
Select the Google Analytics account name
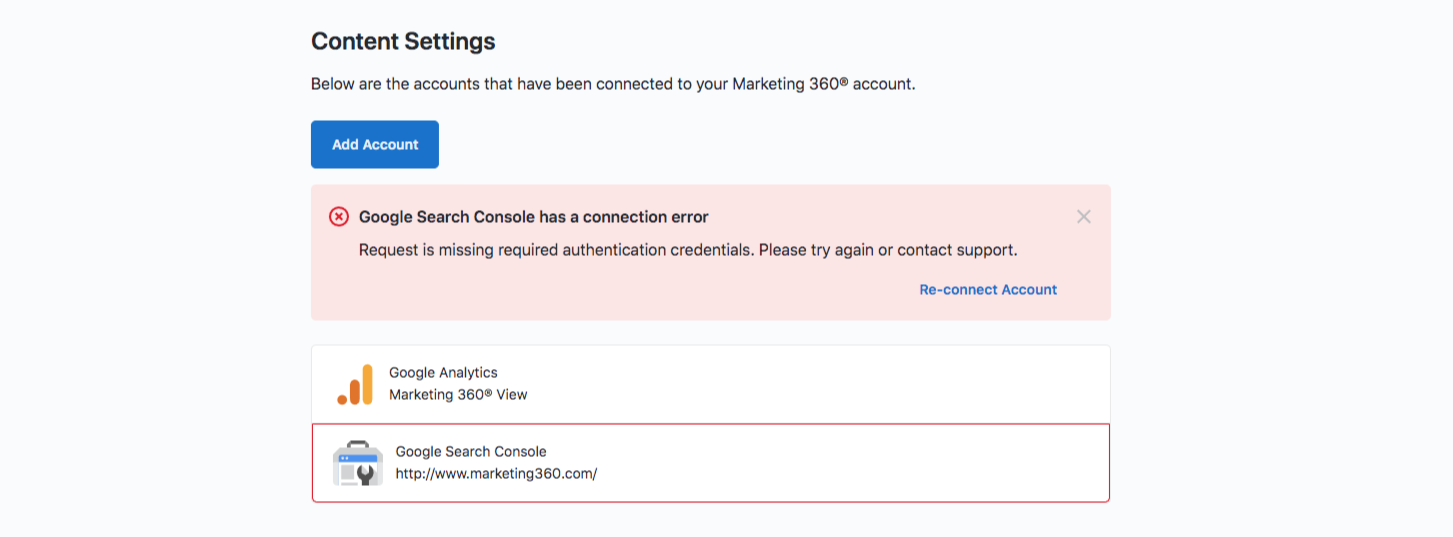tap(443, 373)
